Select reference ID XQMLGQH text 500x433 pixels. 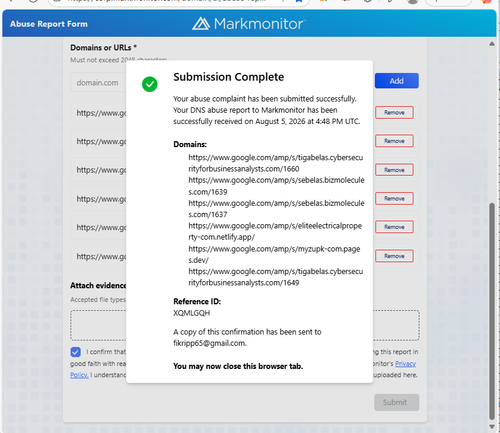click(x=192, y=313)
